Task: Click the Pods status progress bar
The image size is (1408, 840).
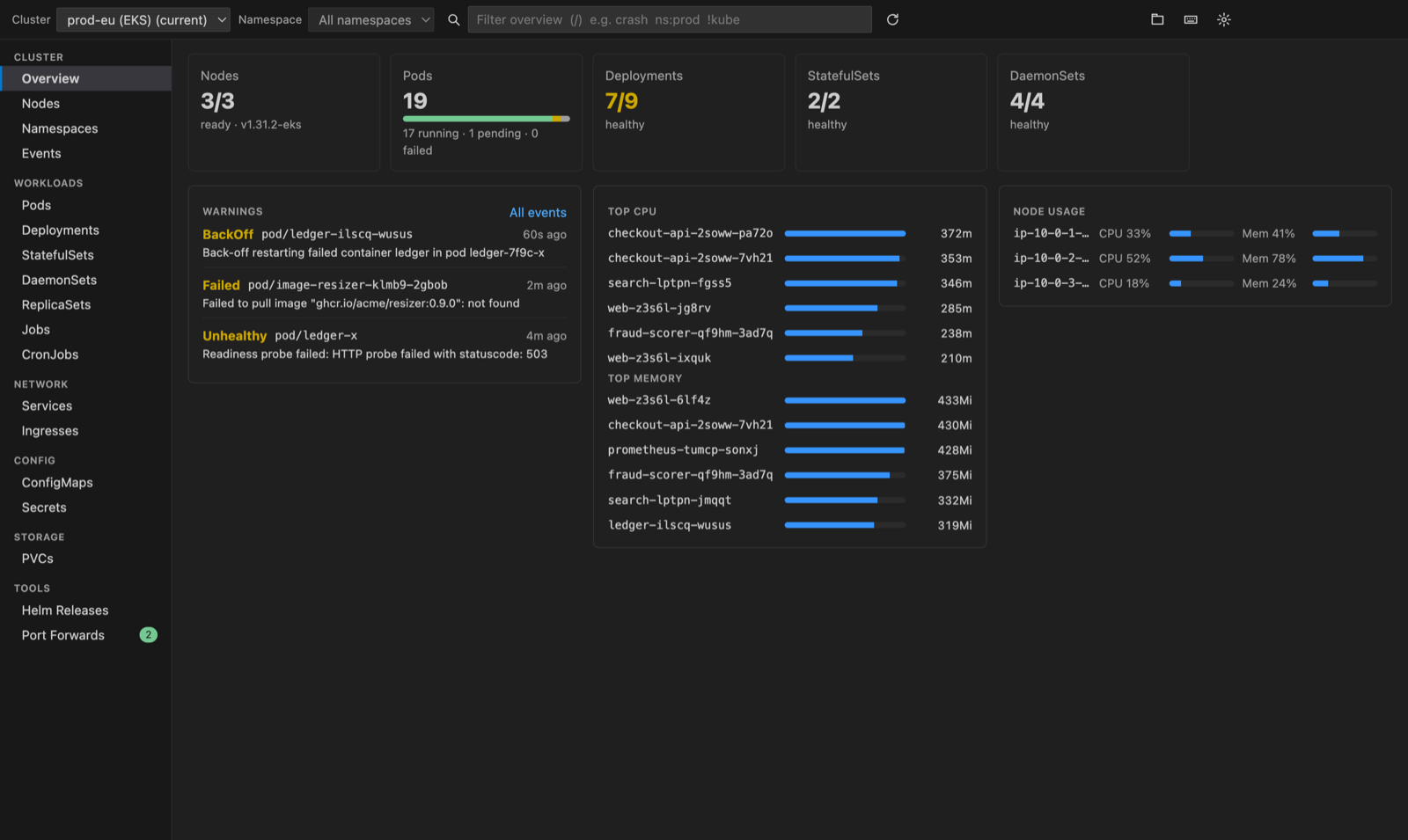Action: pyautogui.click(x=487, y=119)
